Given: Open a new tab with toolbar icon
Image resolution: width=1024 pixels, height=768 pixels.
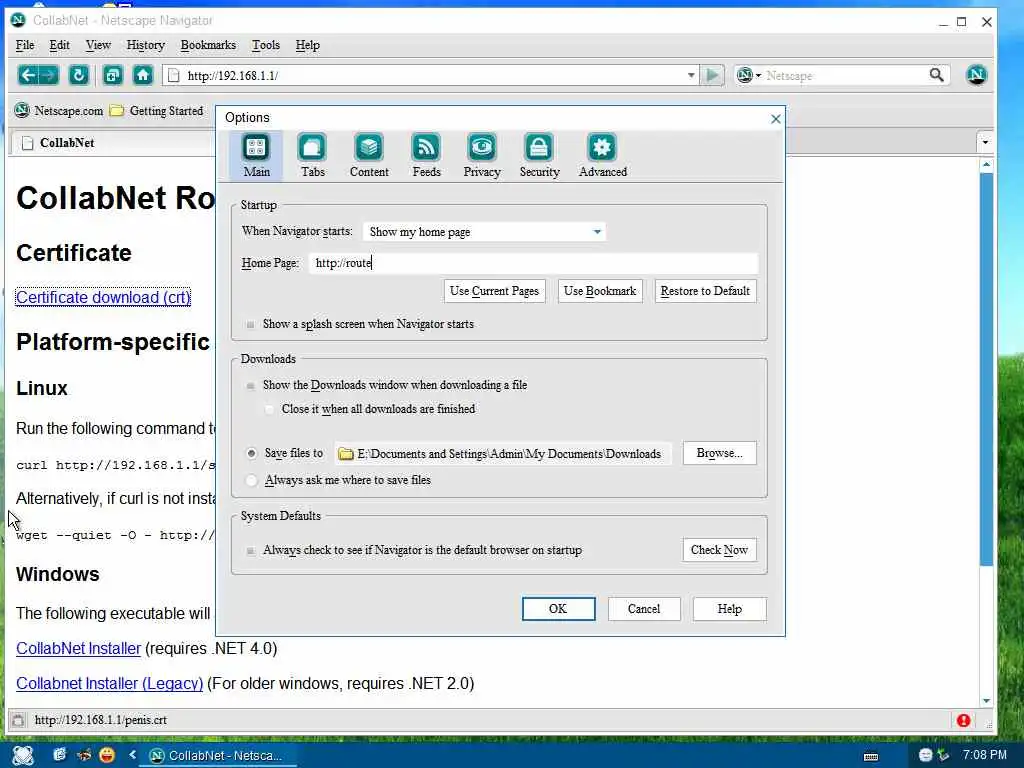Looking at the screenshot, I should click(x=112, y=75).
